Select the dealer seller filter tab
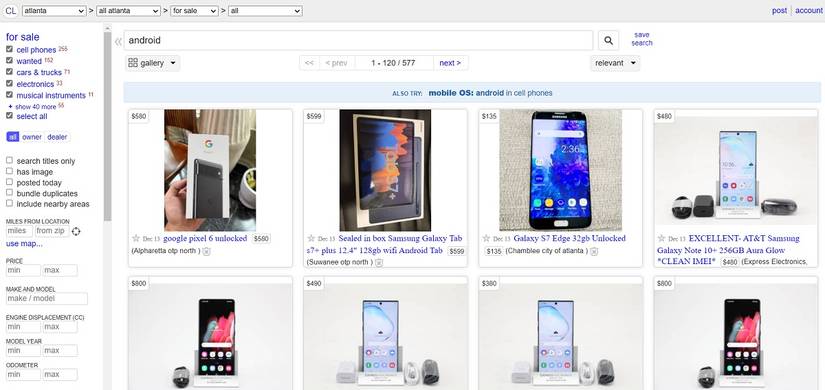This screenshot has width=825, height=390. pos(57,137)
